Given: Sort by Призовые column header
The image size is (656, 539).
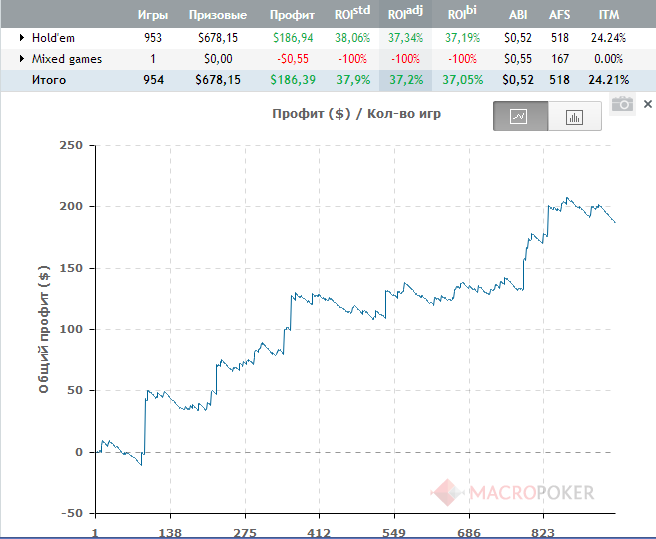Looking at the screenshot, I should pyautogui.click(x=218, y=15).
